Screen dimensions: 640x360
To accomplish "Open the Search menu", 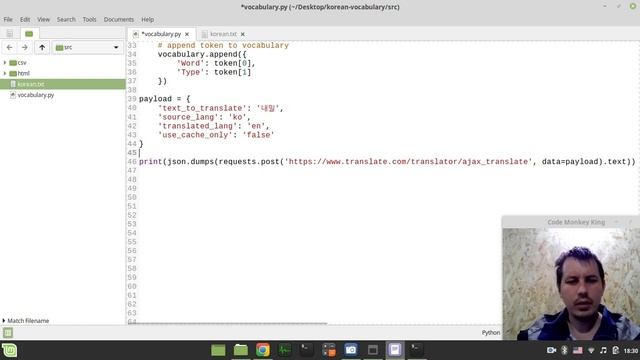I will point(66,20).
